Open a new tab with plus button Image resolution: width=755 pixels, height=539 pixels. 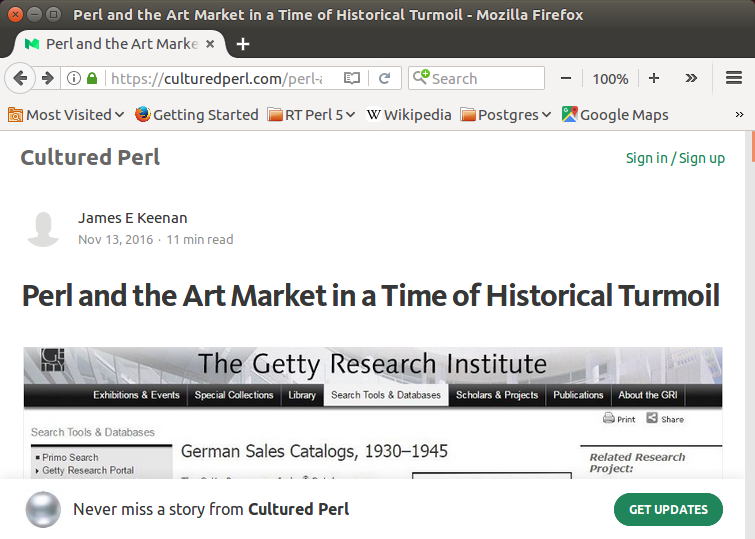(243, 44)
